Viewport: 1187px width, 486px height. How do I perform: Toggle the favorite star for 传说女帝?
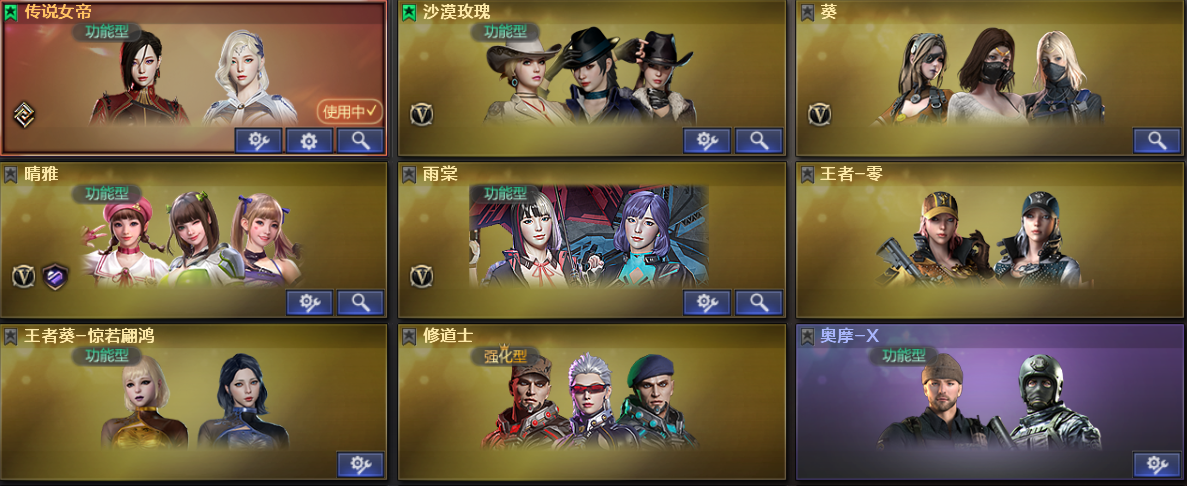tap(11, 13)
